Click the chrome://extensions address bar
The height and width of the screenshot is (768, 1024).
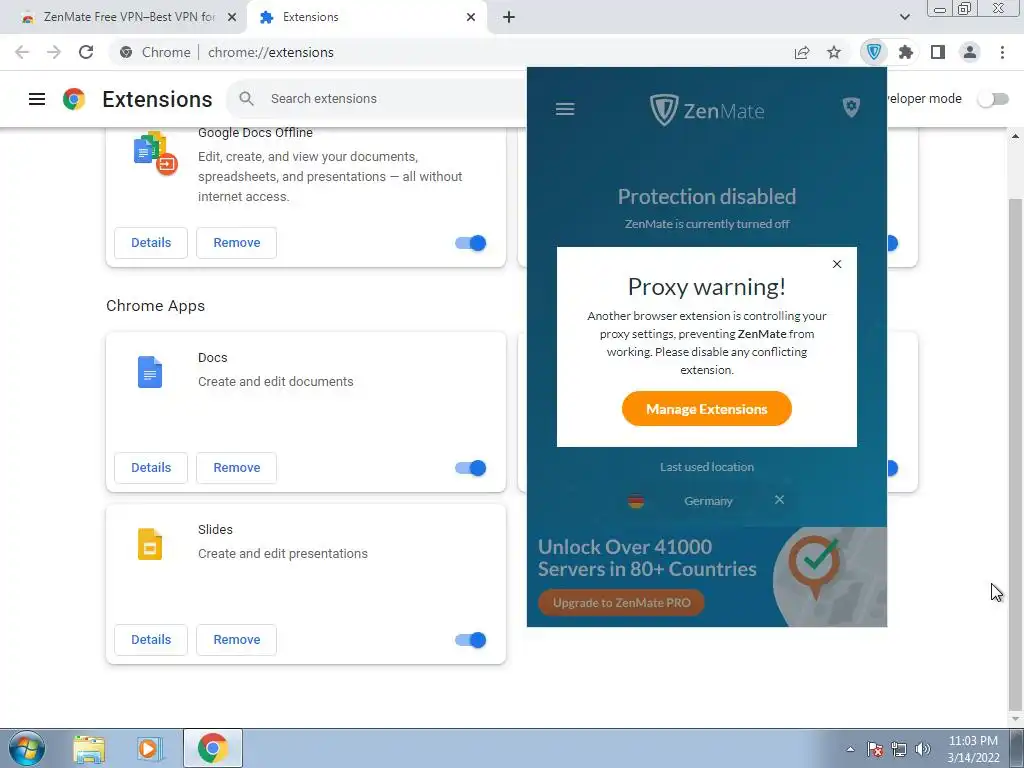[270, 52]
